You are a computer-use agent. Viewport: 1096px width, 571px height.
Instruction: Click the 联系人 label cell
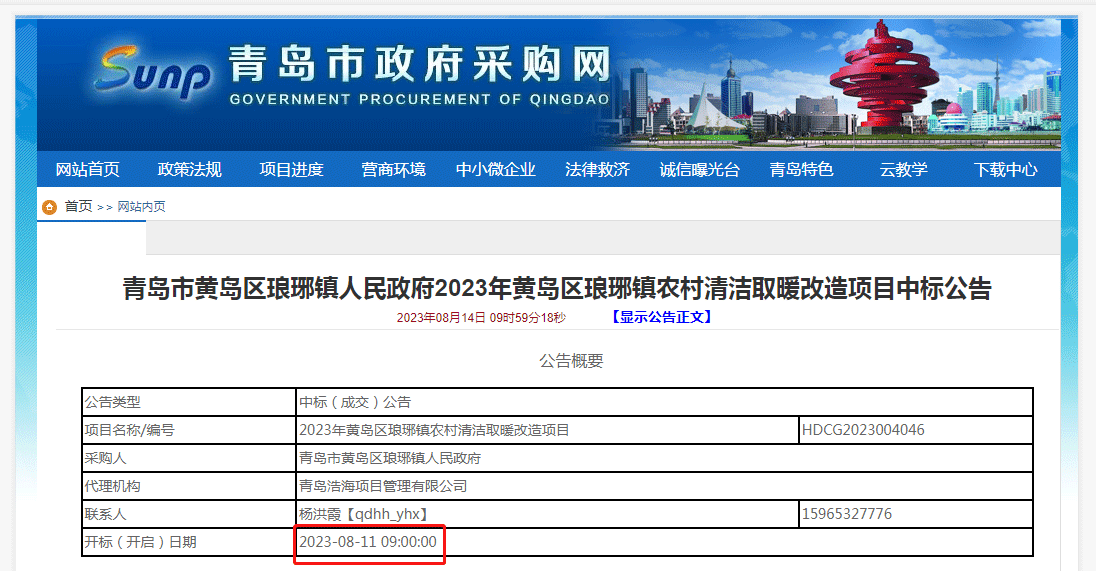pos(189,514)
